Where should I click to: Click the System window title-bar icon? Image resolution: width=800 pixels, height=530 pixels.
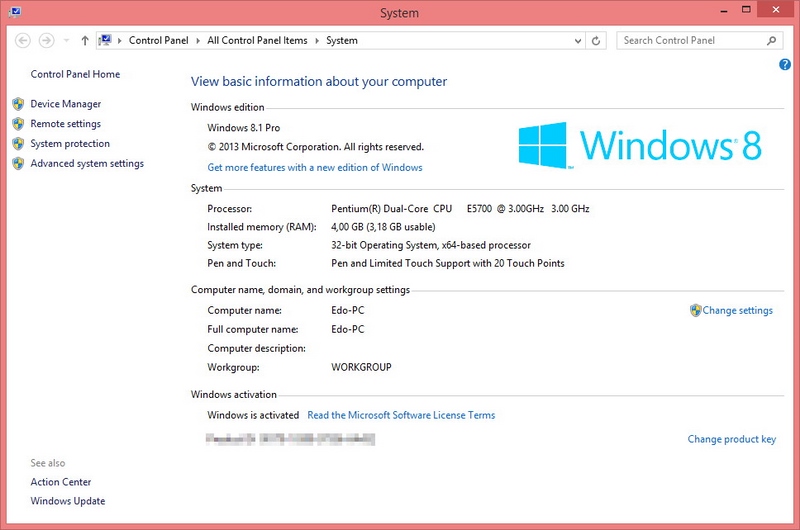pyautogui.click(x=14, y=12)
